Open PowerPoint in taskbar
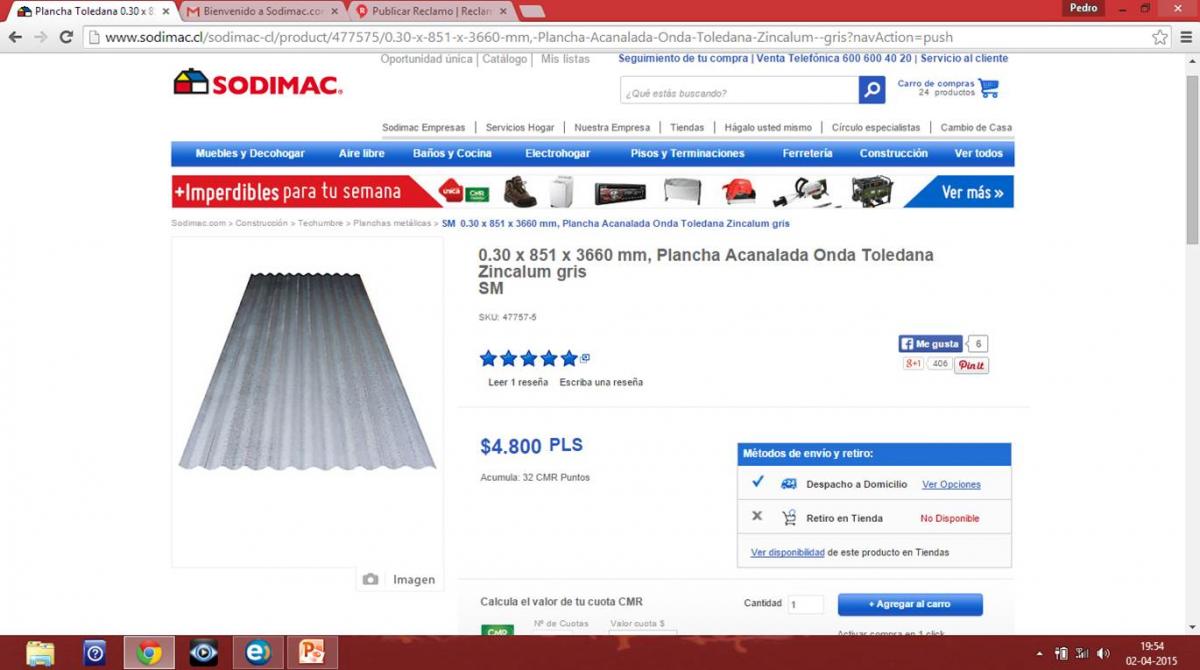This screenshot has width=1200, height=670. (311, 652)
